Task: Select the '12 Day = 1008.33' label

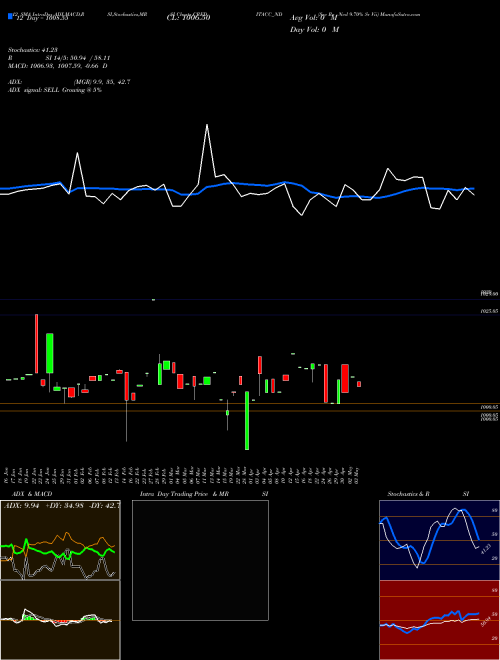Action: (43, 19)
